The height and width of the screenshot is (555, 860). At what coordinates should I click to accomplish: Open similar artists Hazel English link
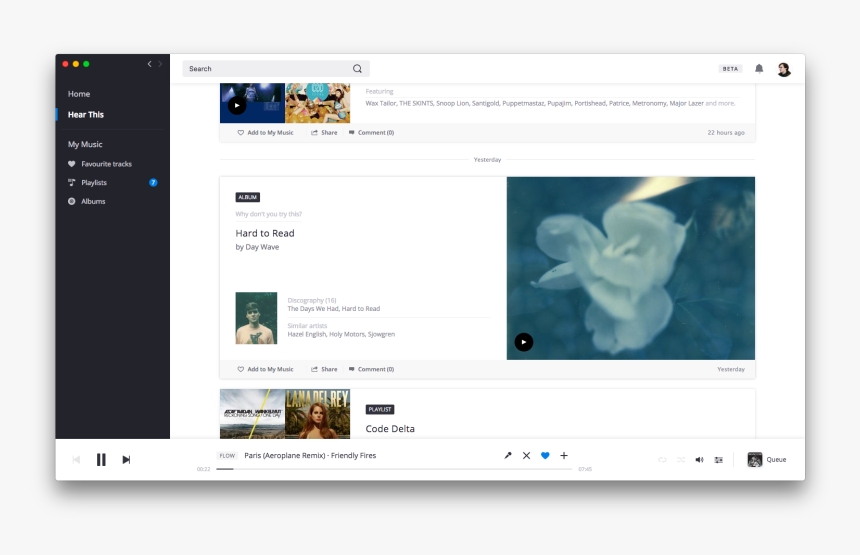point(307,334)
